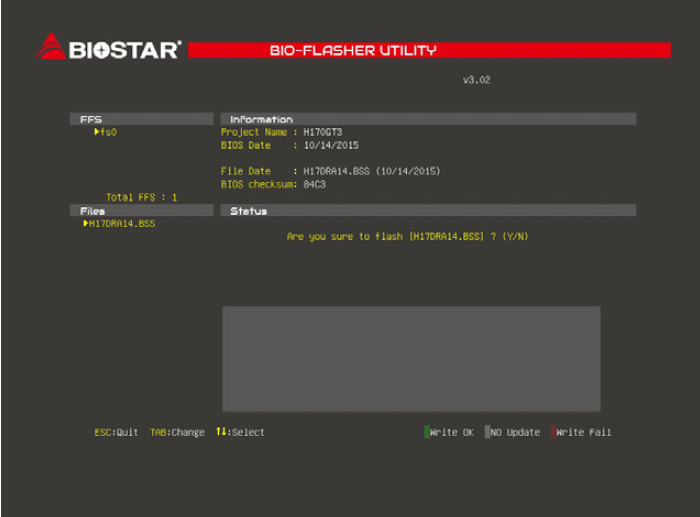Click the TAB:Change hint

[177, 432]
